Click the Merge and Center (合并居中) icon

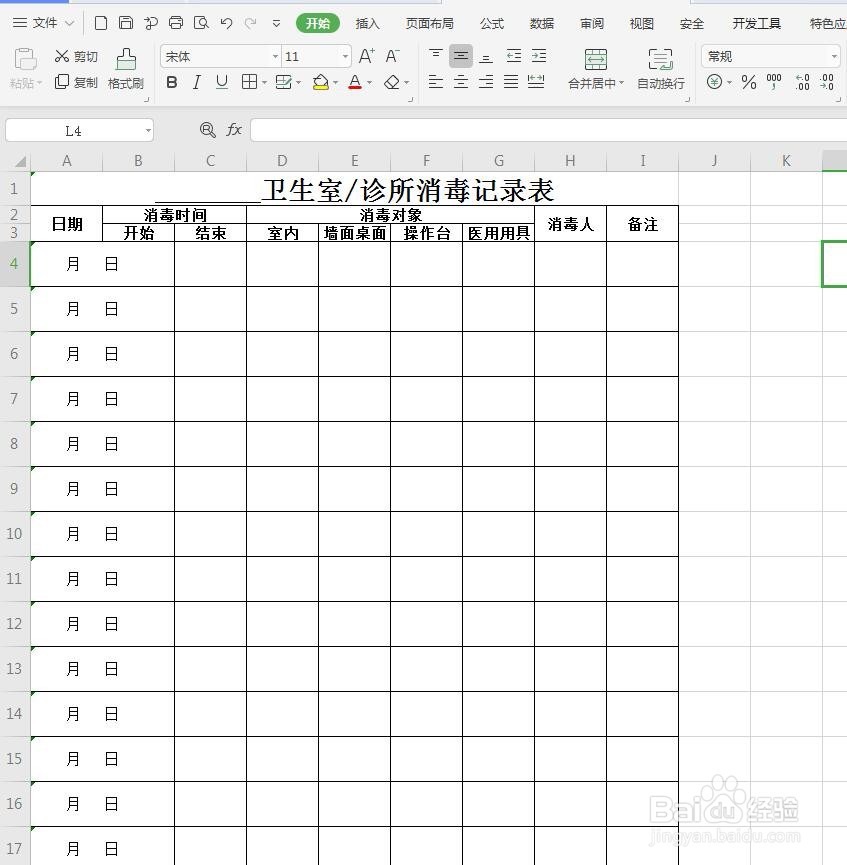[596, 59]
